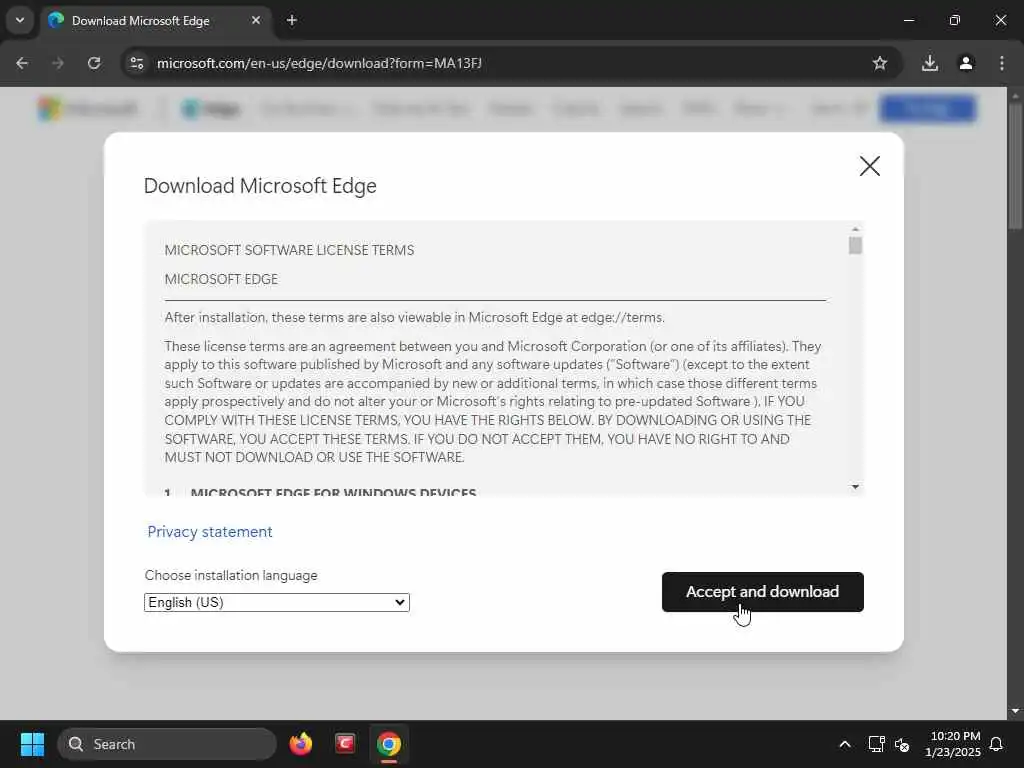Viewport: 1024px width, 768px height.
Task: Open the clock showing 10:20 PM
Action: pyautogui.click(x=953, y=744)
